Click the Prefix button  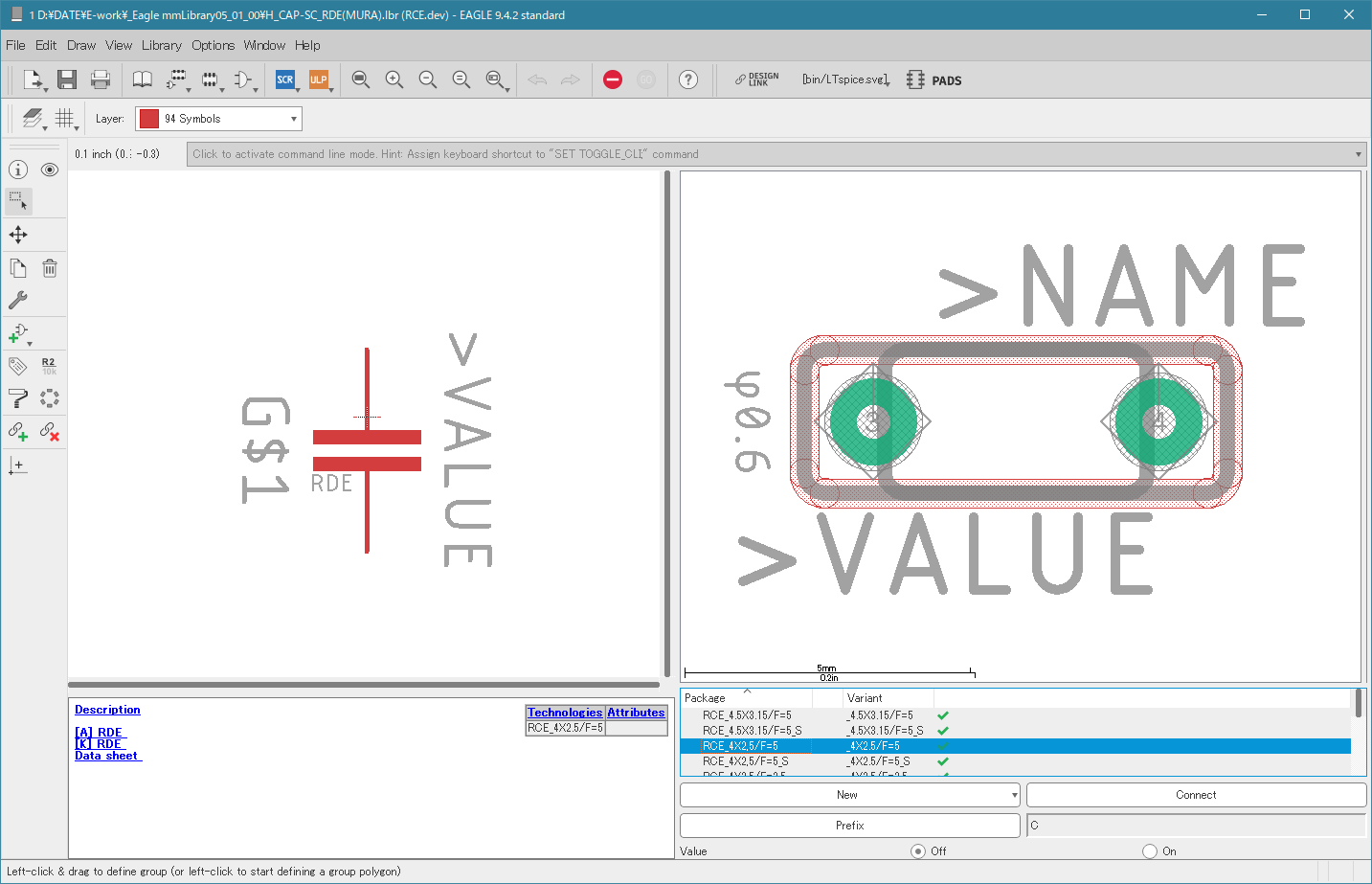click(x=849, y=826)
